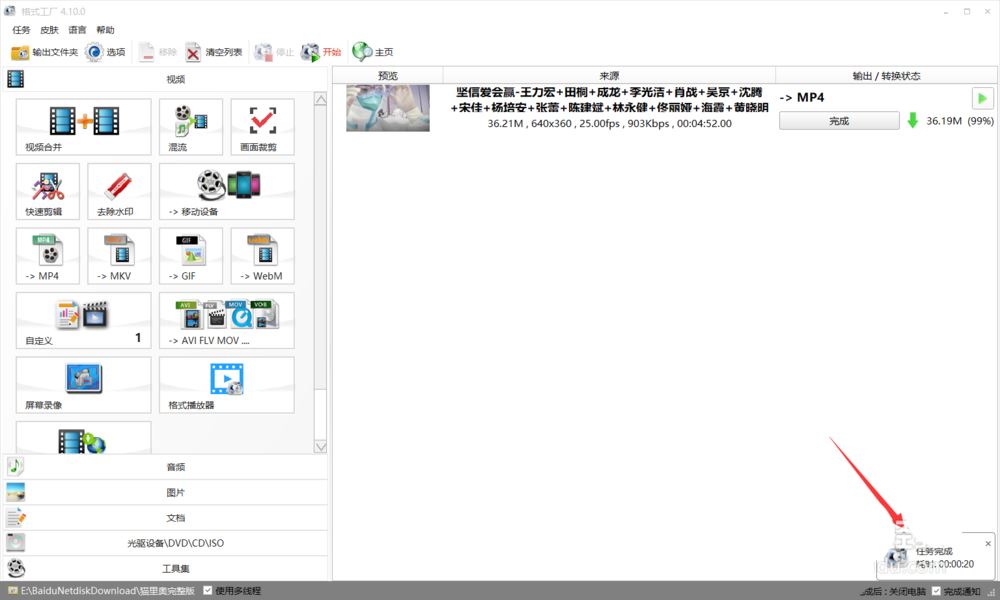Screen dimensions: 1000x600
Task: Open the 画面裁剪 crop tool
Action: coord(262,126)
